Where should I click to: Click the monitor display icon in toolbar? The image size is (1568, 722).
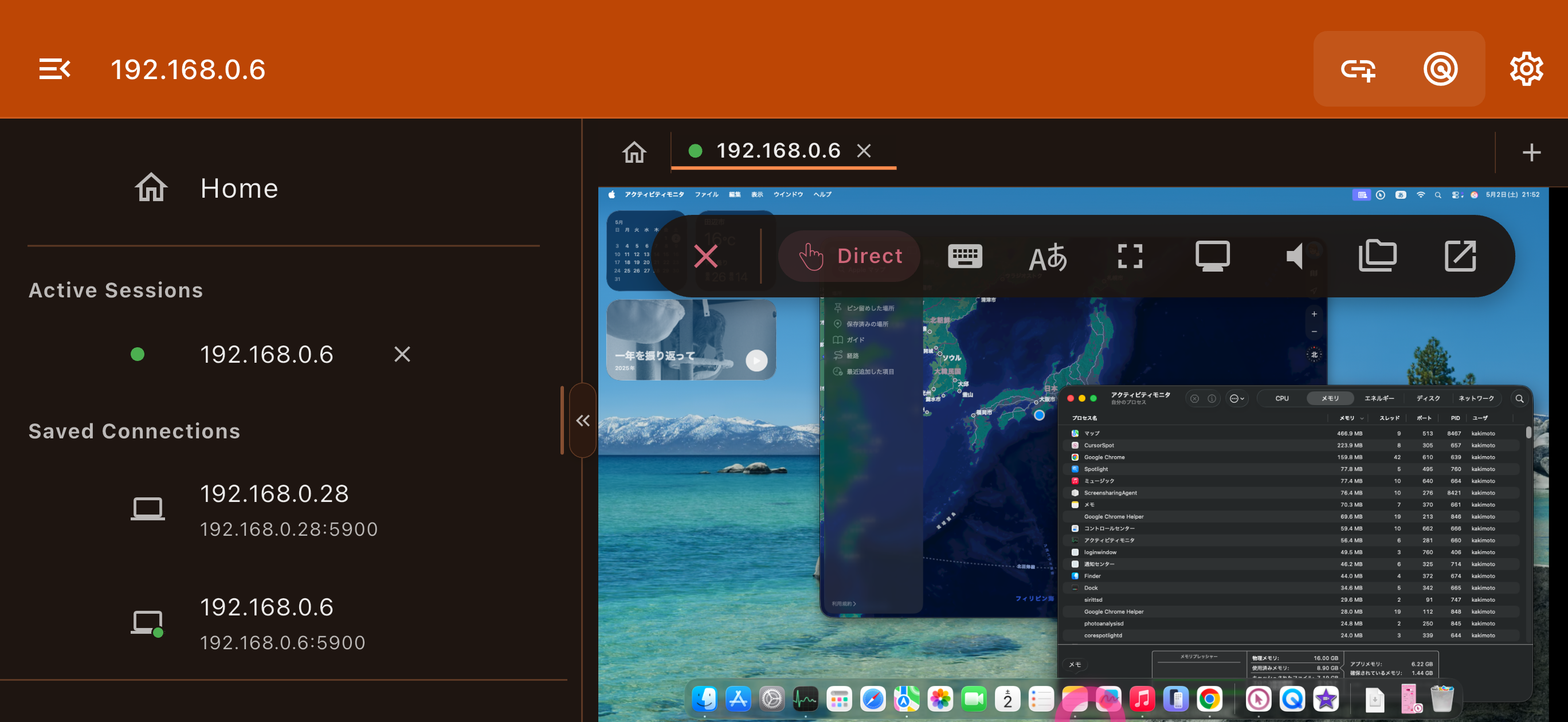tap(1212, 256)
